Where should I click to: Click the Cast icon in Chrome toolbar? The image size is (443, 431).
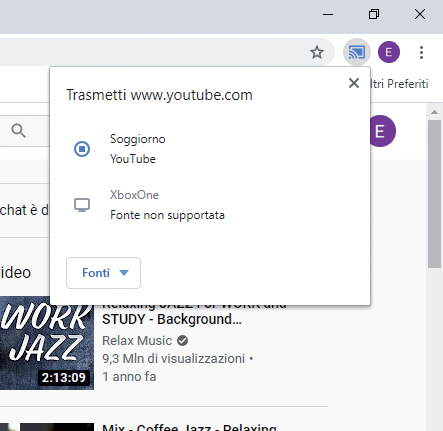click(x=357, y=52)
